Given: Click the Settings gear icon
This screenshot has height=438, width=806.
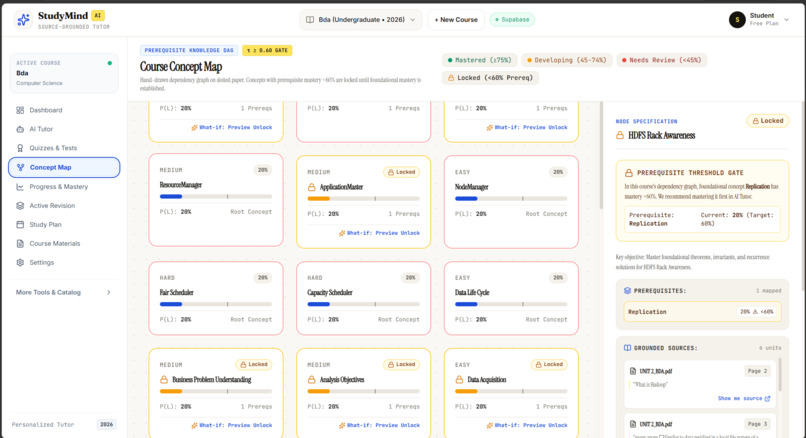Looking at the screenshot, I should click(20, 263).
